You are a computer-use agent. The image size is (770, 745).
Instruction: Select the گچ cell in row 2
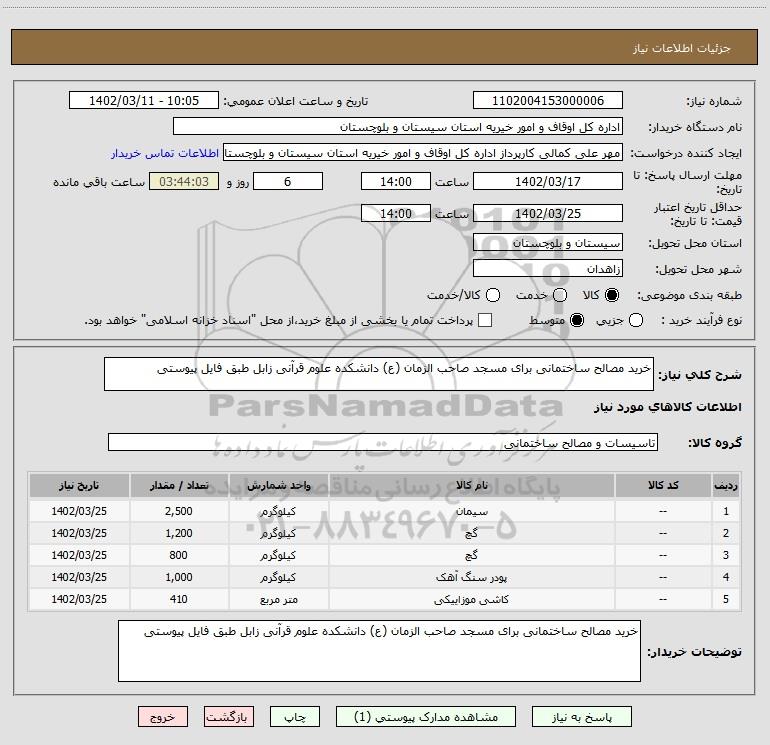[x=471, y=533]
